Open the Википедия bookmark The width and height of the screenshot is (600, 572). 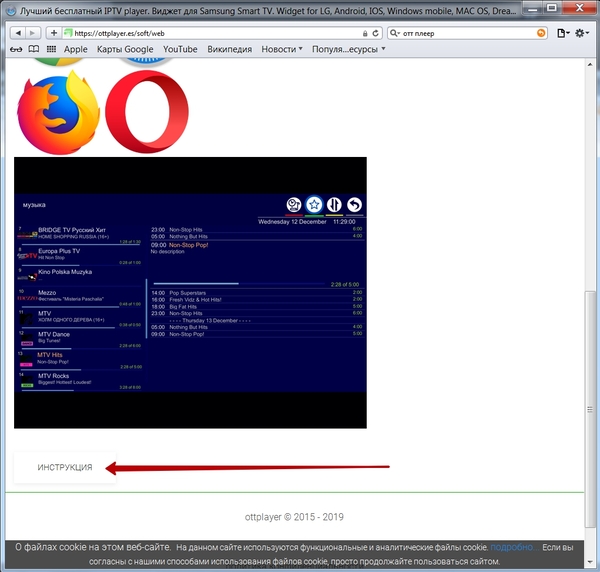pos(230,49)
